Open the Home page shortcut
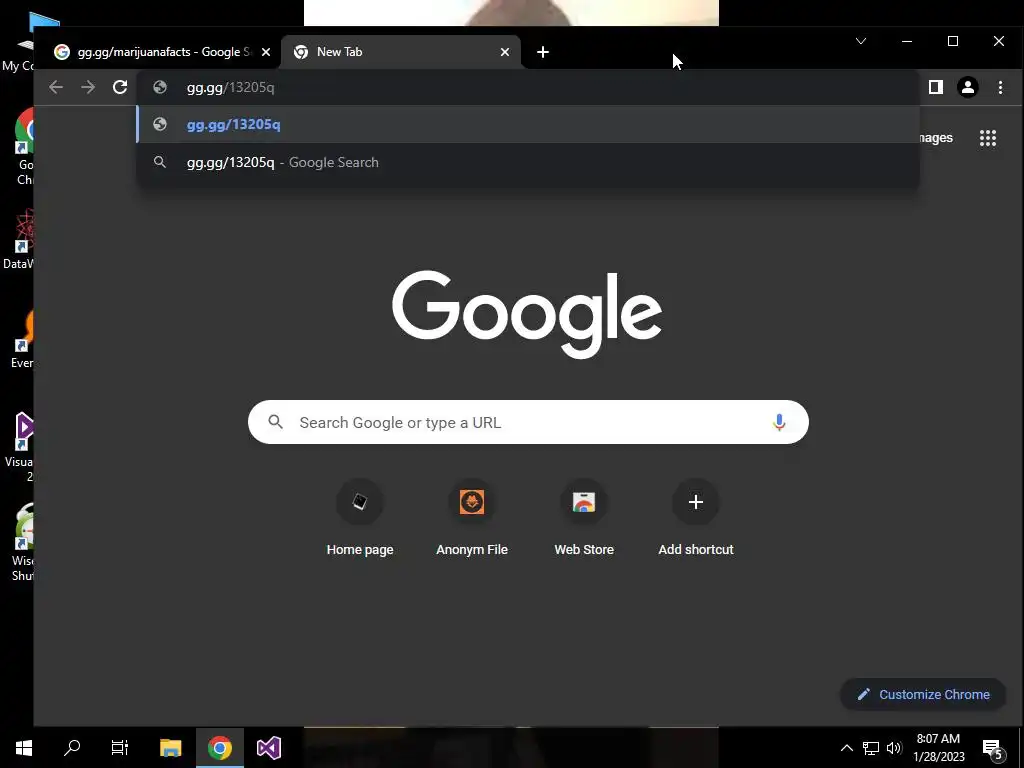This screenshot has height=768, width=1024. tap(360, 519)
